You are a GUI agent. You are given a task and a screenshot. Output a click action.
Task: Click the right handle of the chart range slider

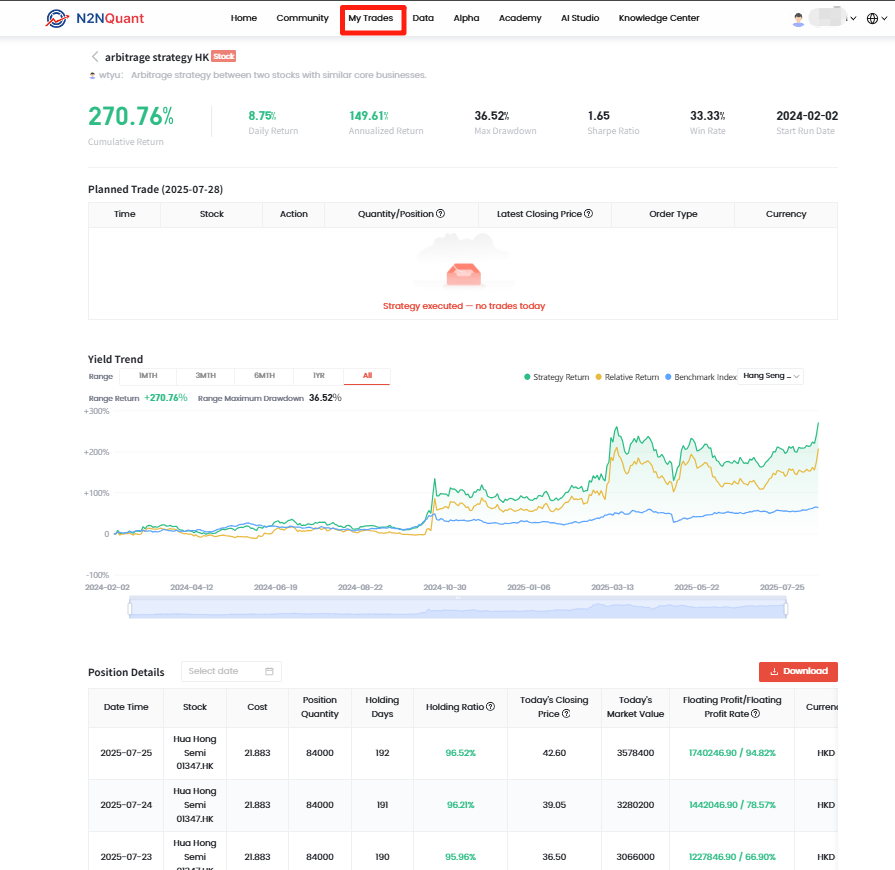pyautogui.click(x=786, y=609)
